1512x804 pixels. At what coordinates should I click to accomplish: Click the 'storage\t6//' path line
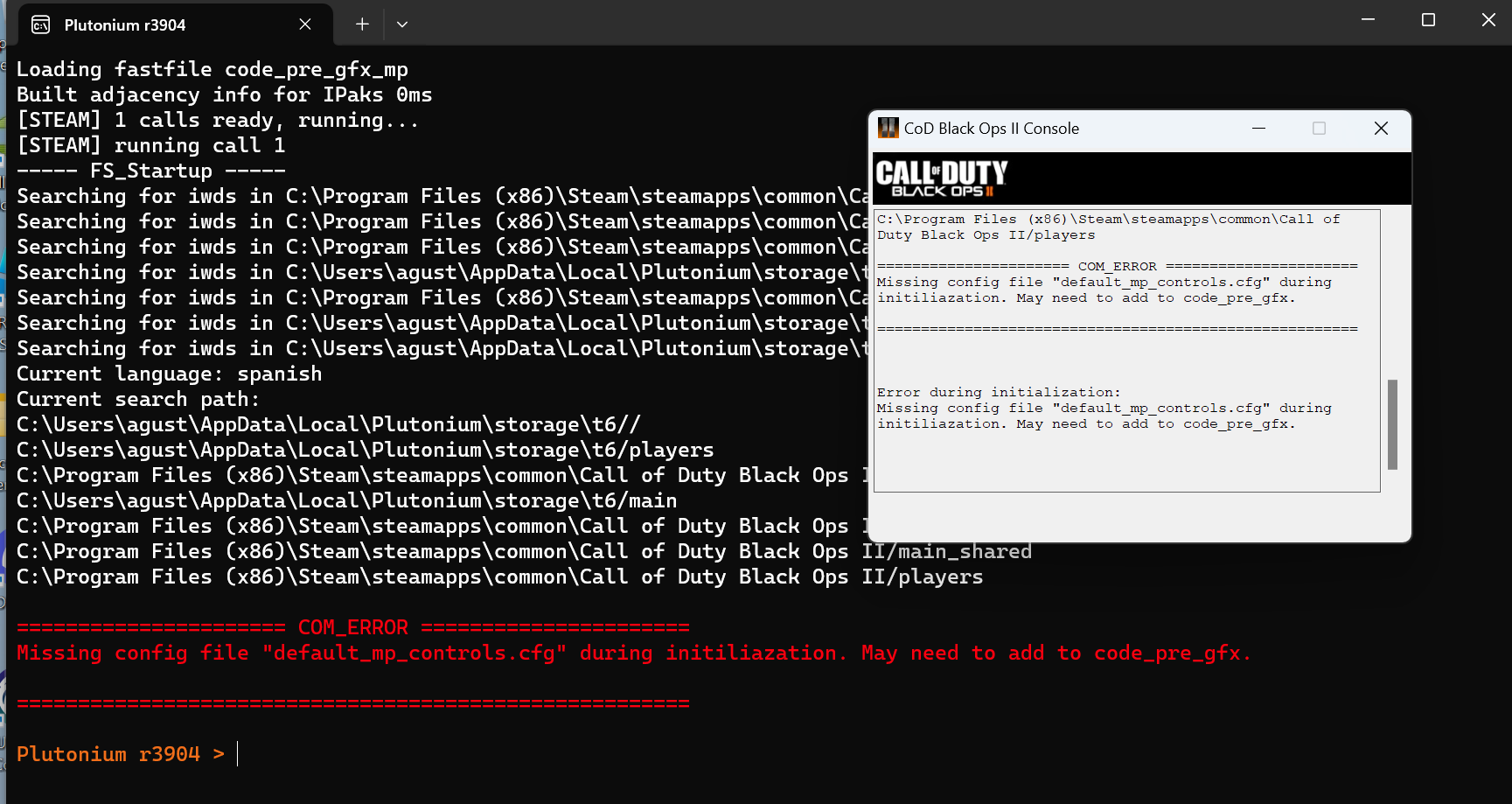tap(329, 424)
